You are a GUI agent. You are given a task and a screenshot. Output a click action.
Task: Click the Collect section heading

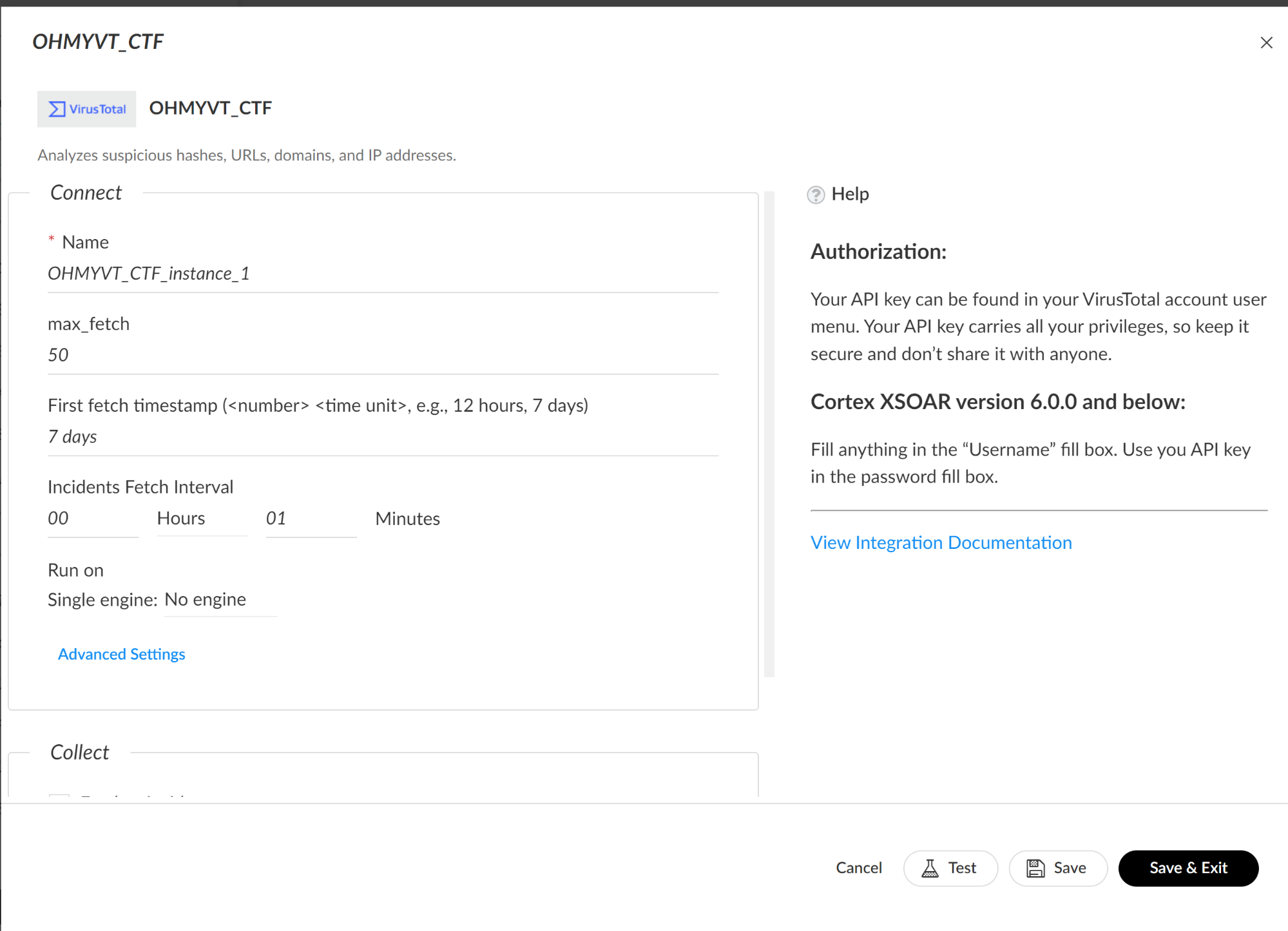[x=79, y=752]
